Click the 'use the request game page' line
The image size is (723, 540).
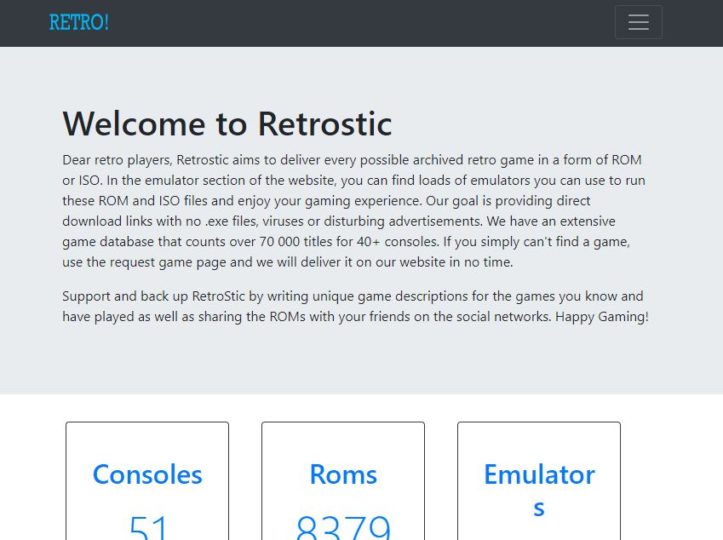coord(287,262)
